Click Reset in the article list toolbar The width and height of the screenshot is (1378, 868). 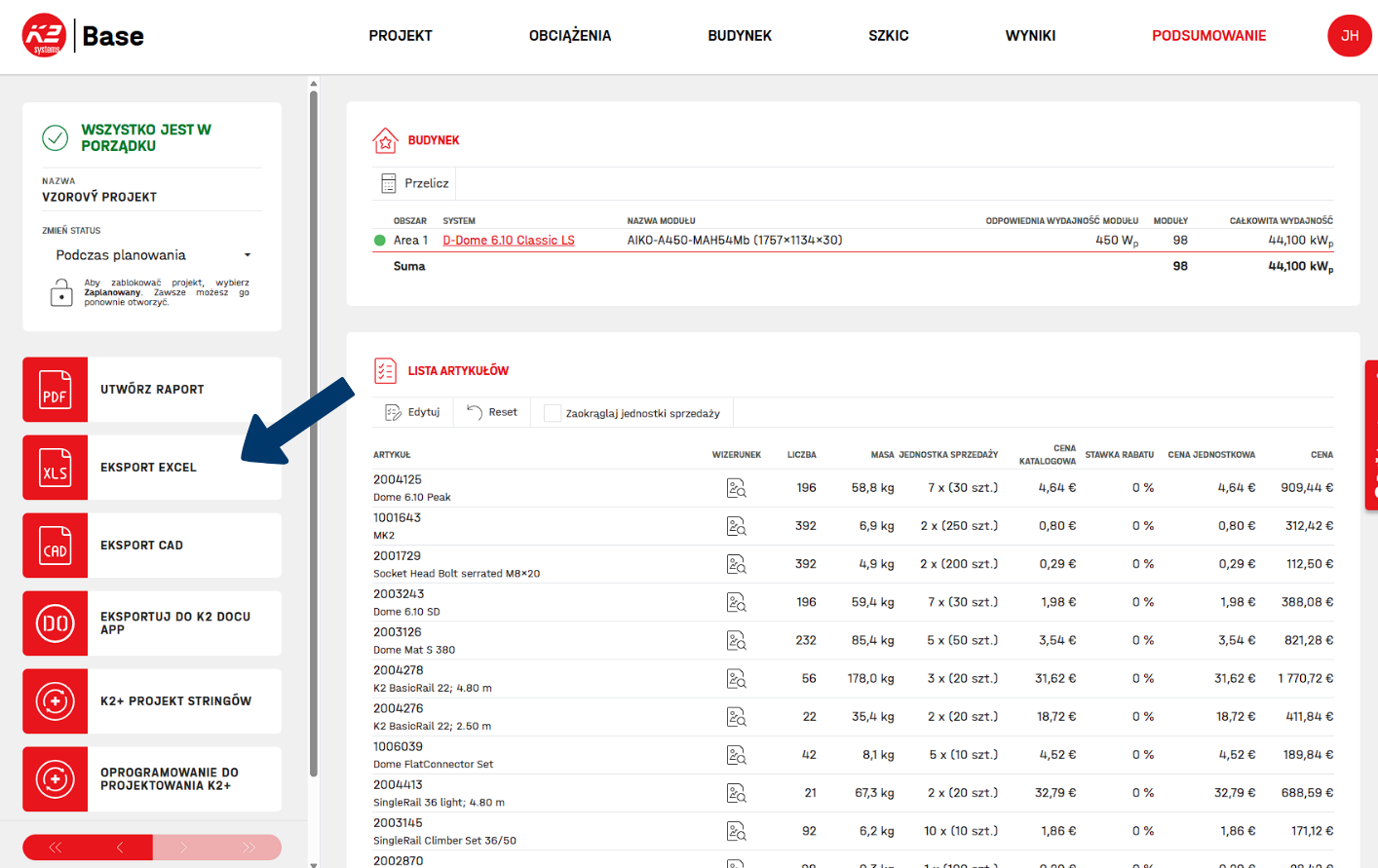(492, 412)
